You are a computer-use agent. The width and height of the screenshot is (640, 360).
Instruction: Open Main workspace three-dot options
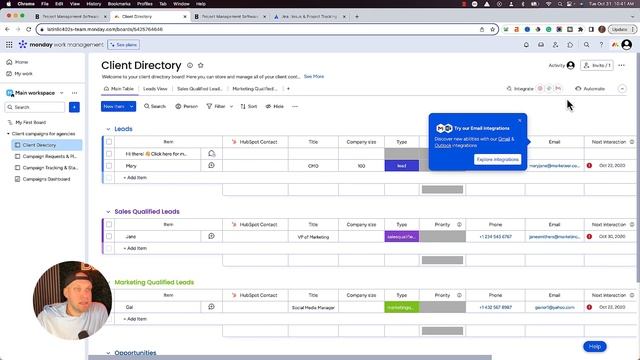[x=74, y=93]
